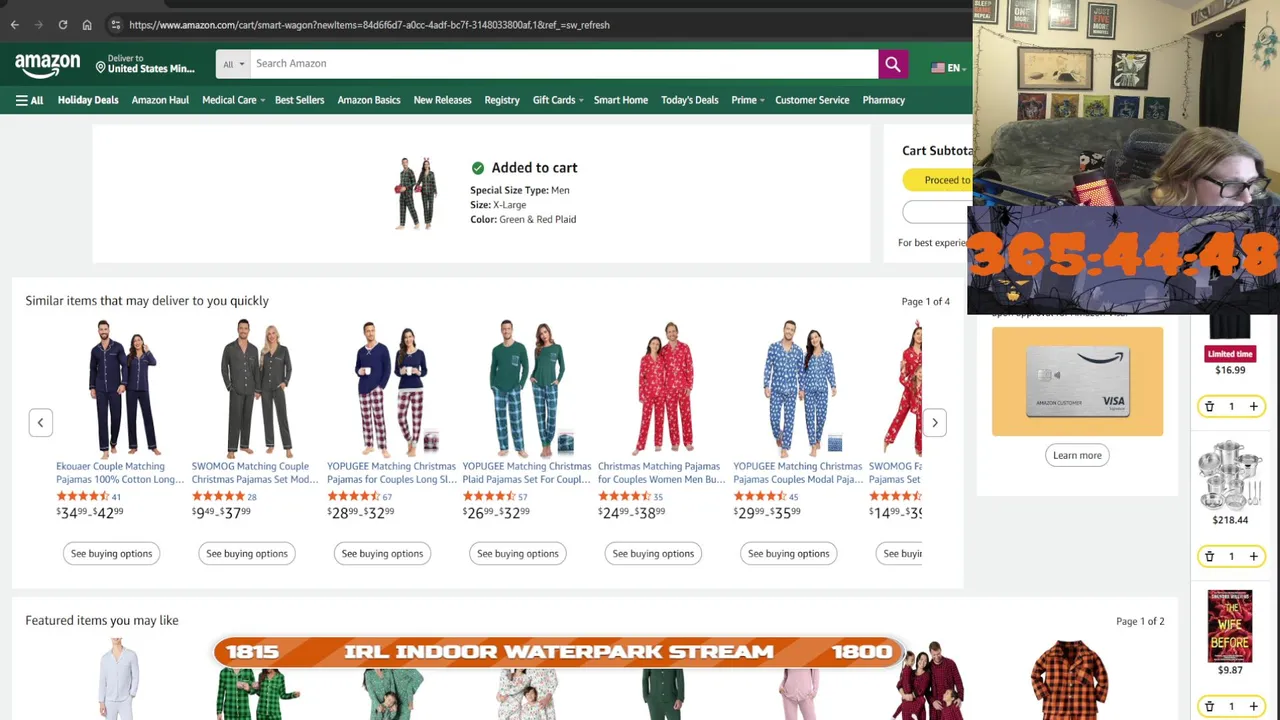Open New Releases
1280x720 pixels.
442,100
